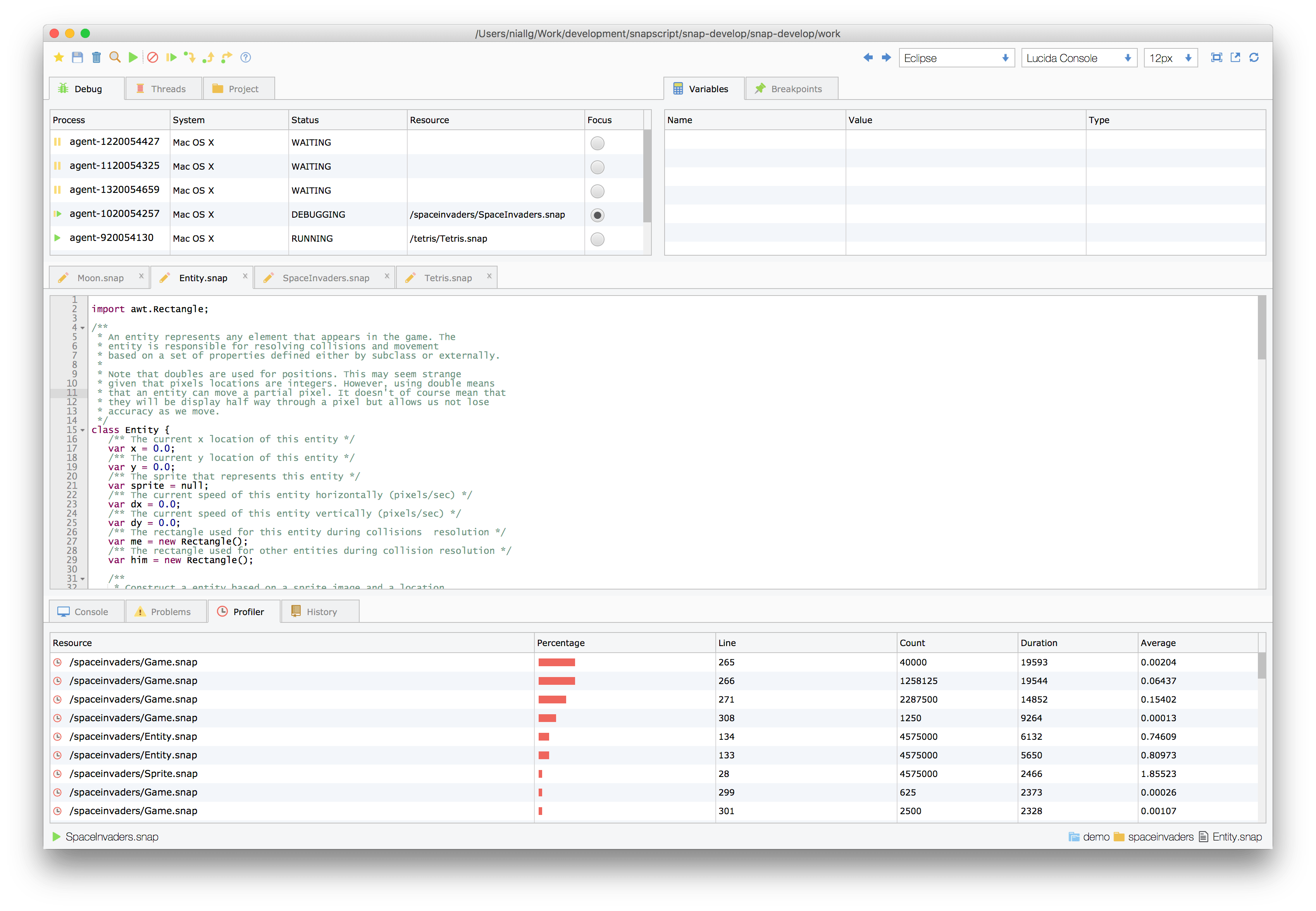
Task: Open the Console tab
Action: click(x=87, y=611)
